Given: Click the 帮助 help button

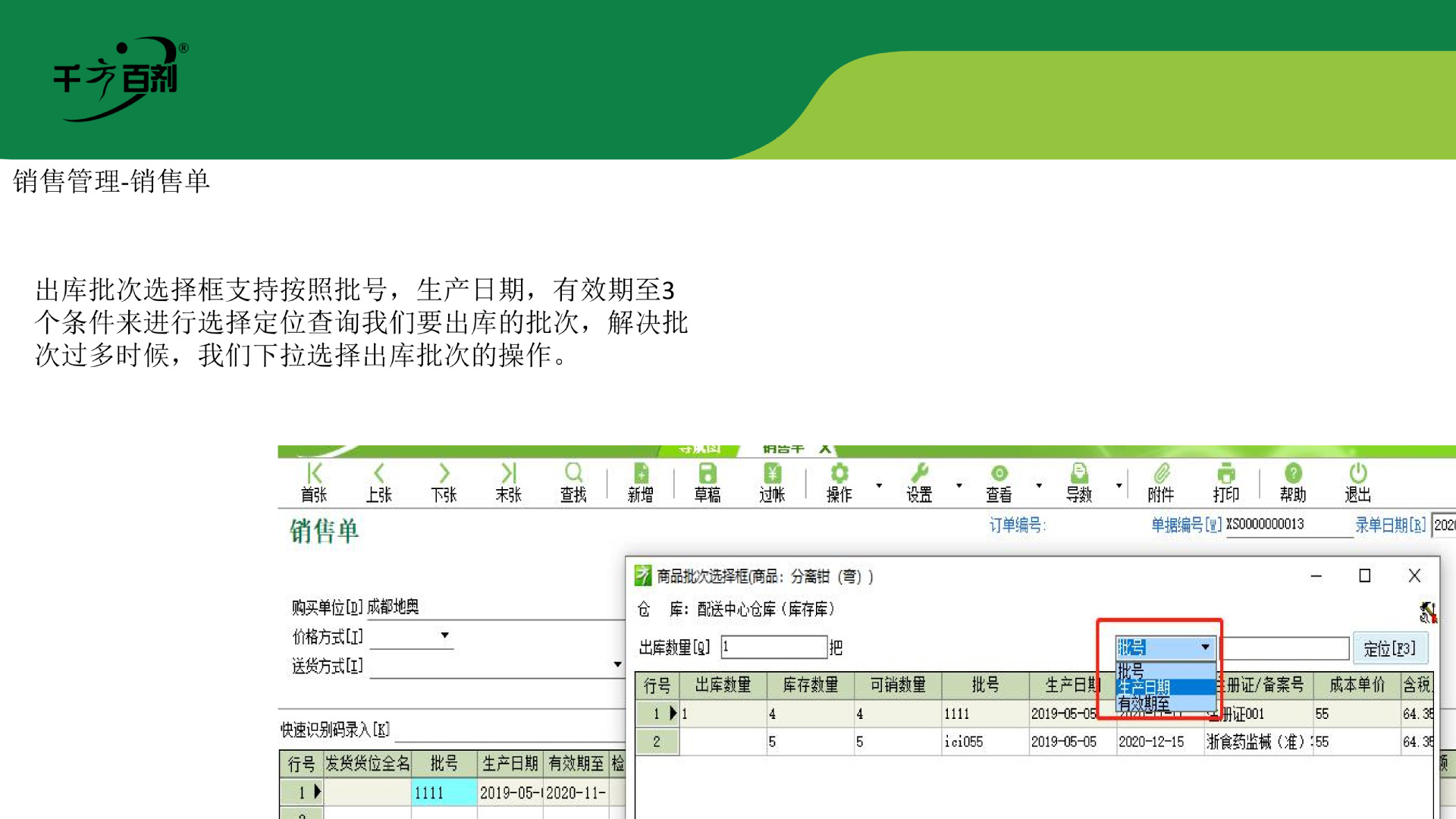Looking at the screenshot, I should (x=1293, y=482).
